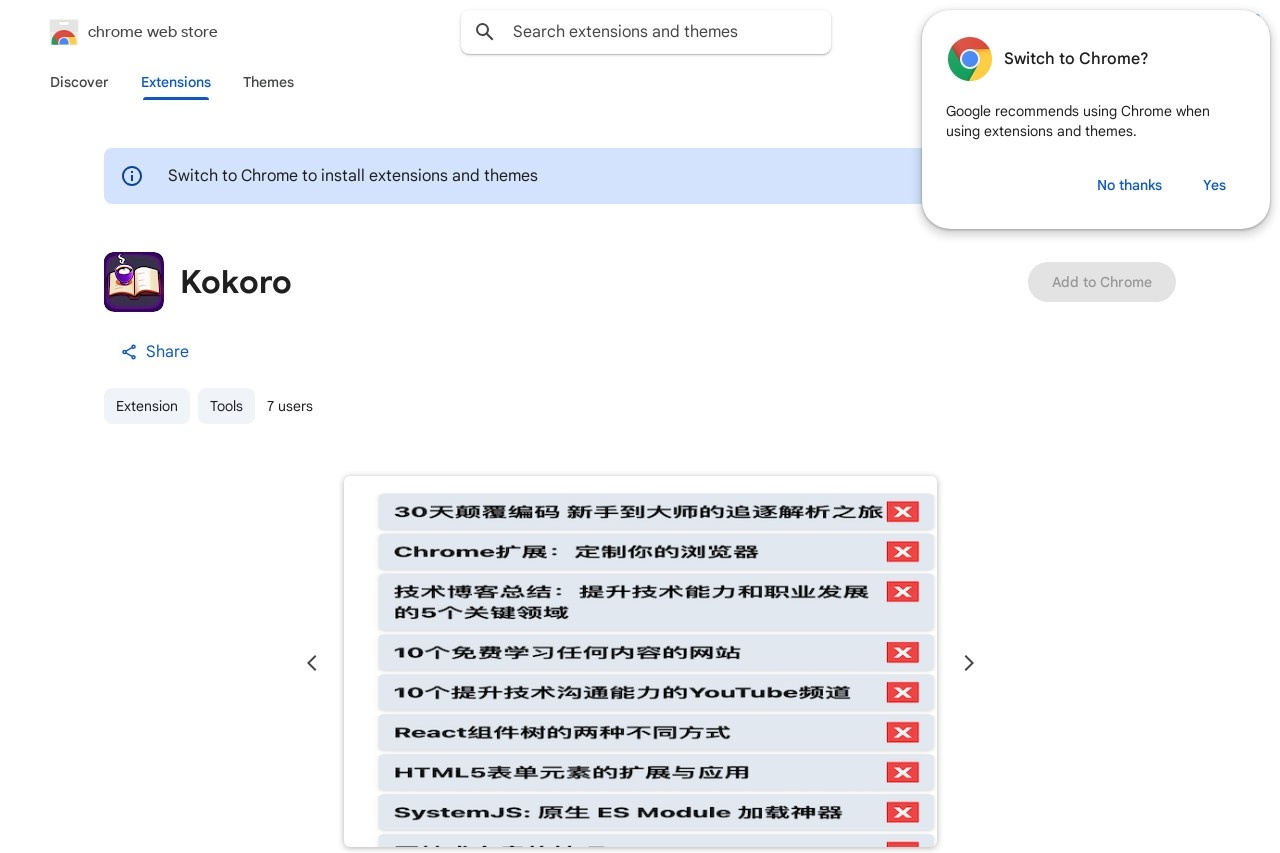Click red X beside React组件树 row
Image resolution: width=1280 pixels, height=853 pixels.
[902, 733]
